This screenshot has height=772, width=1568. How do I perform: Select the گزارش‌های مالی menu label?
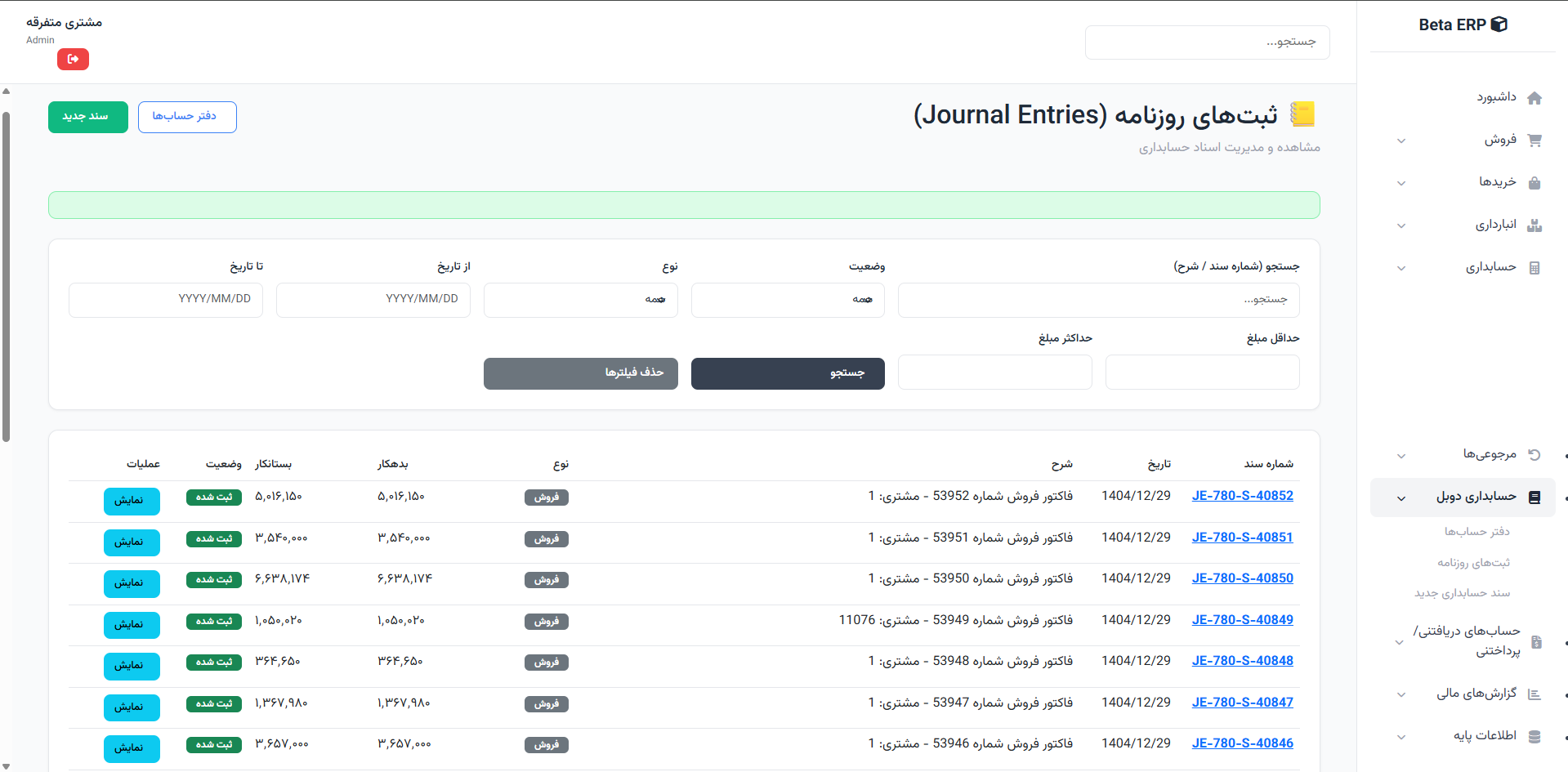coord(1476,694)
